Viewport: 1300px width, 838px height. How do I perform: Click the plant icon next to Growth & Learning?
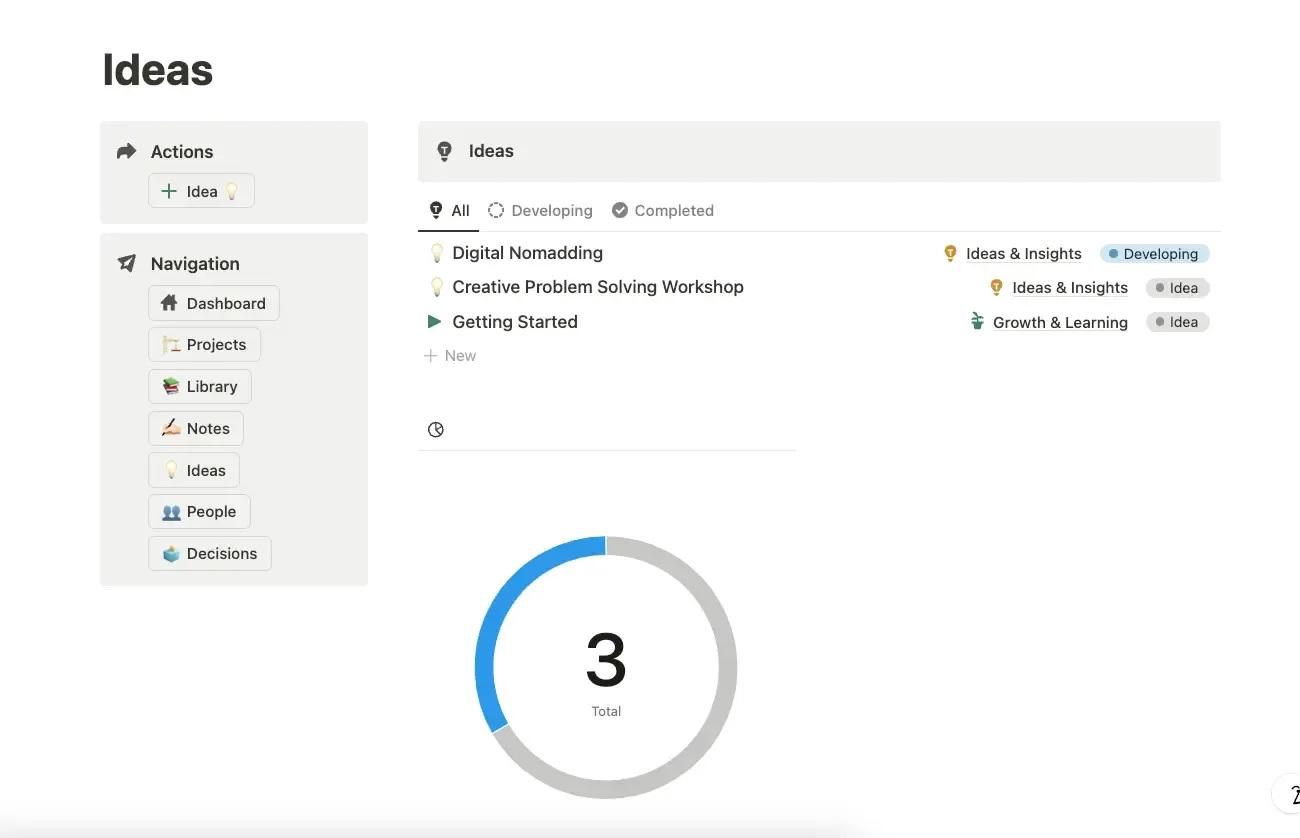click(977, 321)
